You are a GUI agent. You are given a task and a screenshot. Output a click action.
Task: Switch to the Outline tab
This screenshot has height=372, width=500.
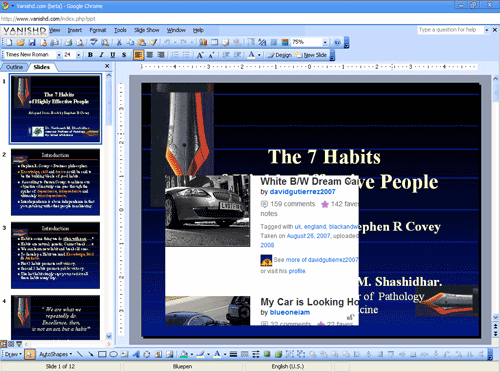pyautogui.click(x=14, y=67)
